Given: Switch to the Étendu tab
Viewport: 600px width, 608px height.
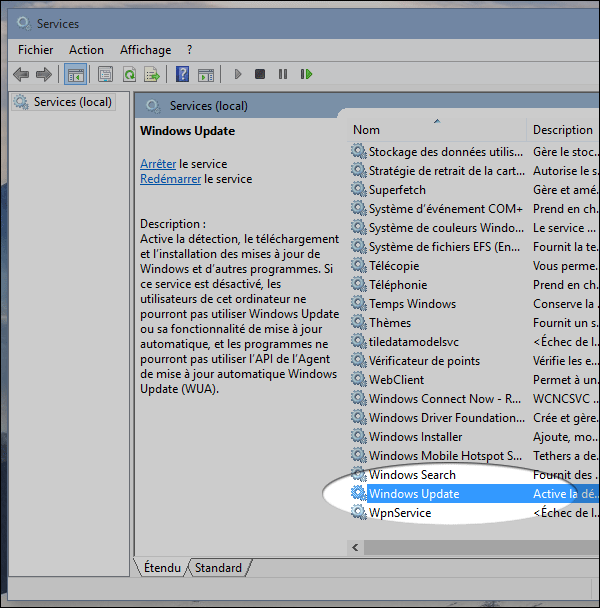Looking at the screenshot, I should pos(162,568).
